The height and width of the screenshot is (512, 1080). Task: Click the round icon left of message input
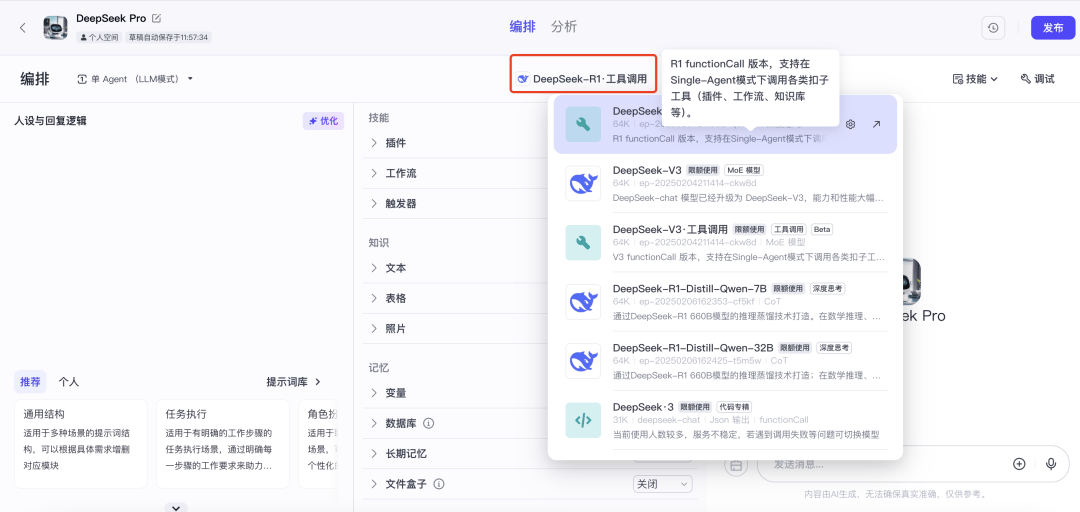[736, 464]
